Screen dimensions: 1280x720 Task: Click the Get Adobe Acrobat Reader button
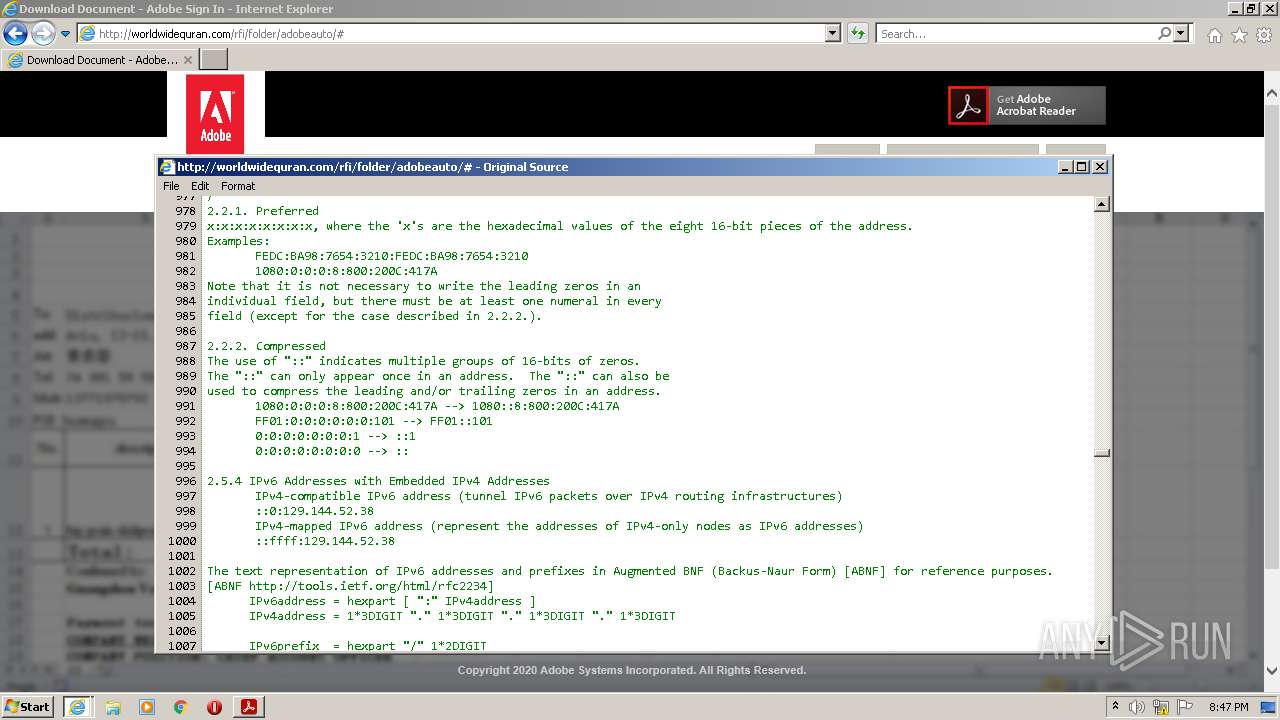pyautogui.click(x=1027, y=105)
